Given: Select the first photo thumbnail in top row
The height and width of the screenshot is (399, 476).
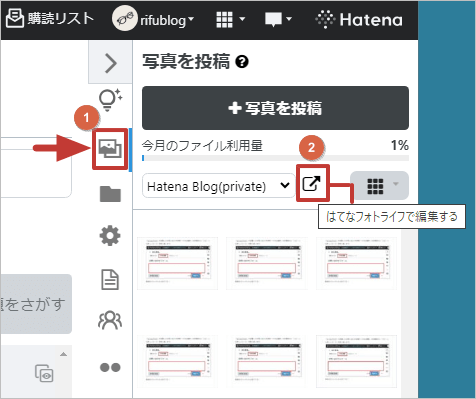Looking at the screenshot, I should pyautogui.click(x=177, y=263).
